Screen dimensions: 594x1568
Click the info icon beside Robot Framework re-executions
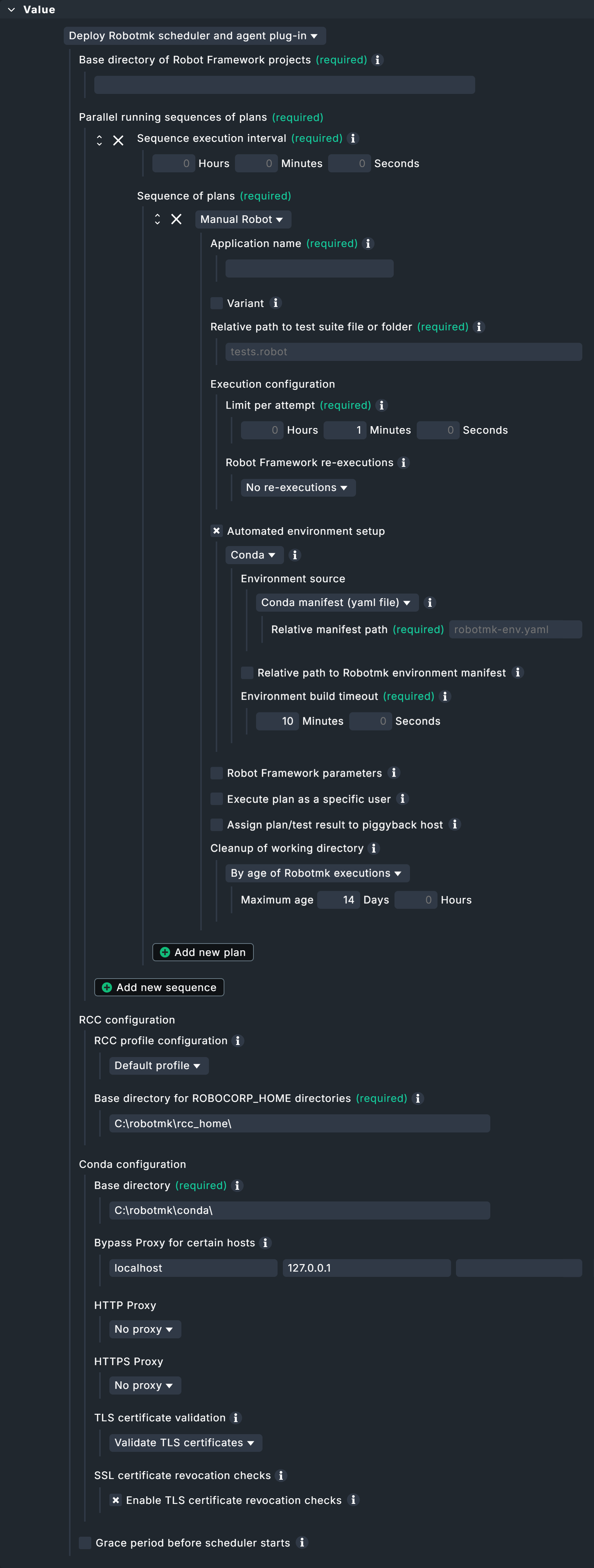pyautogui.click(x=403, y=463)
